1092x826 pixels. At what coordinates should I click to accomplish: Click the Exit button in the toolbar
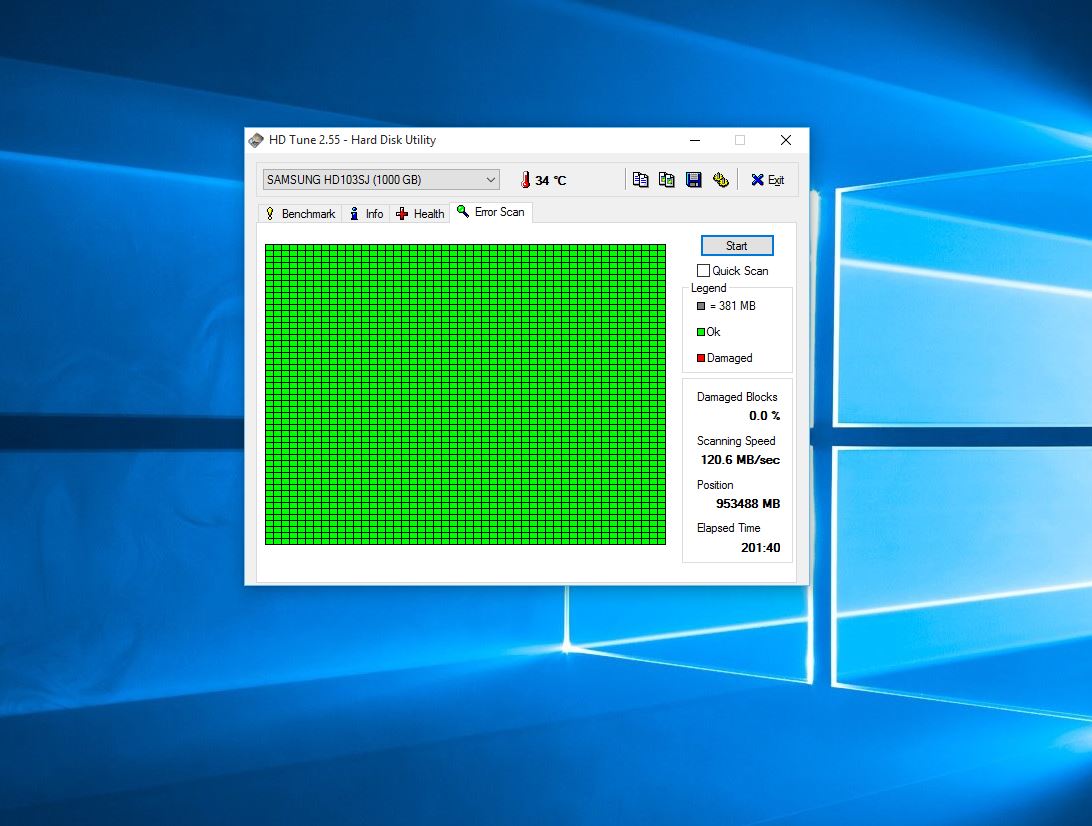click(767, 180)
